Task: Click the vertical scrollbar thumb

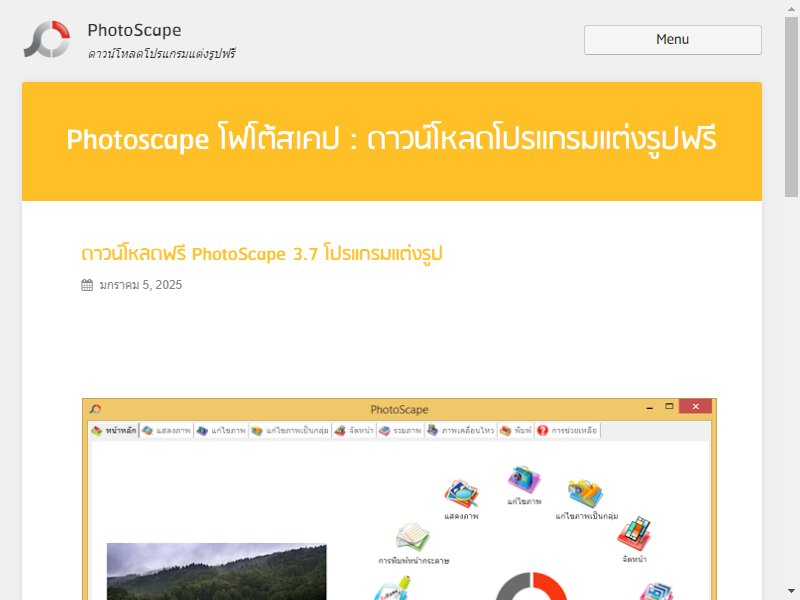Action: point(791,106)
